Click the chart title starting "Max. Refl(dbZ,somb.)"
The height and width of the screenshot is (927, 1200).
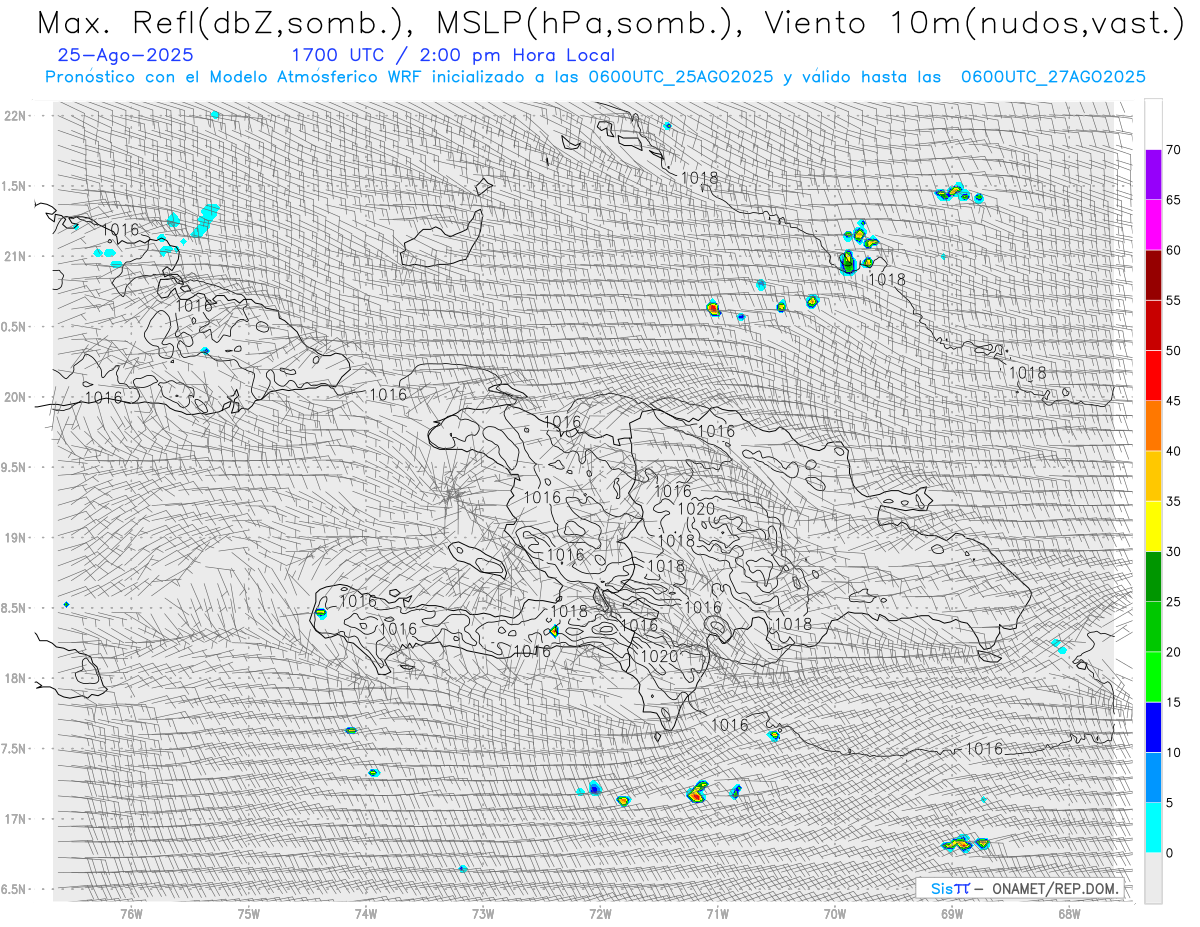(x=610, y=23)
